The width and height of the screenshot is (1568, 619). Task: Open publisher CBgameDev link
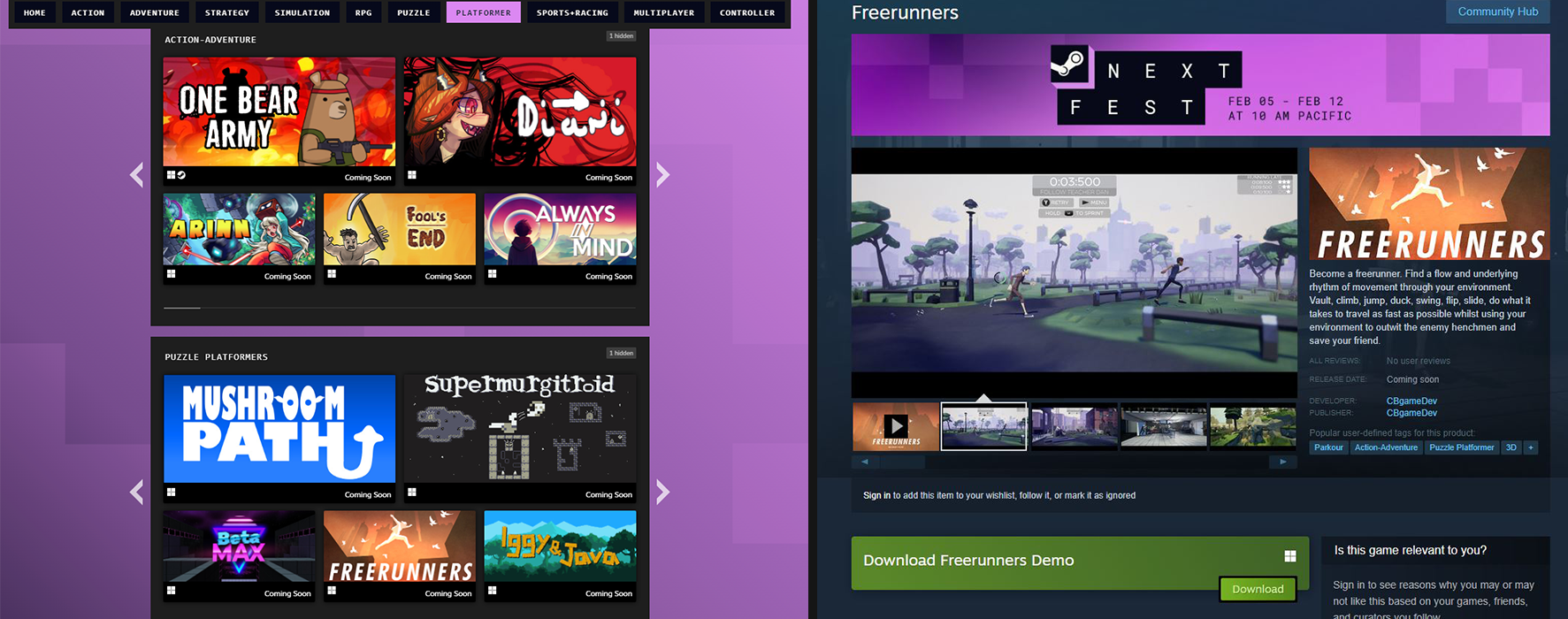[1411, 413]
